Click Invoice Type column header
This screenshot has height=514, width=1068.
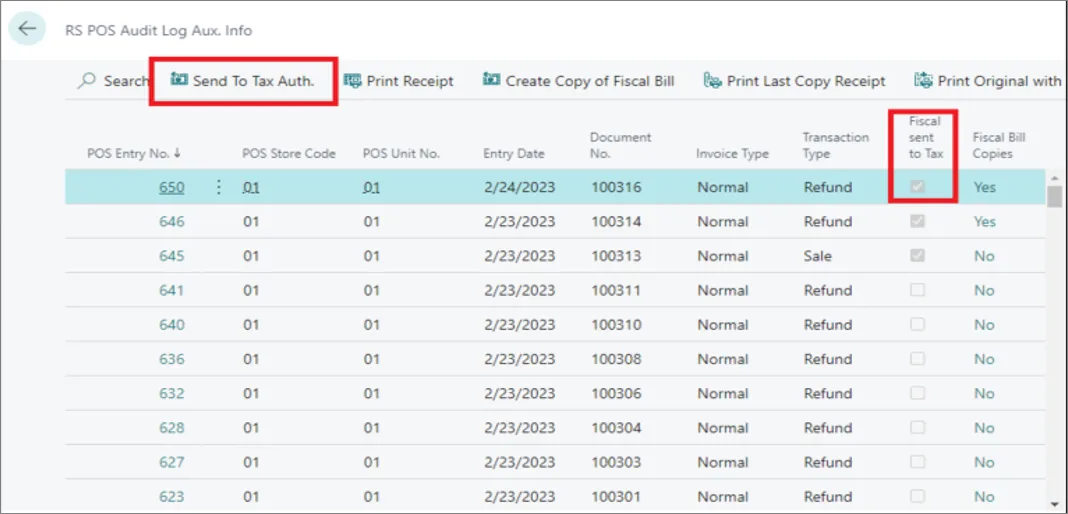tap(732, 154)
